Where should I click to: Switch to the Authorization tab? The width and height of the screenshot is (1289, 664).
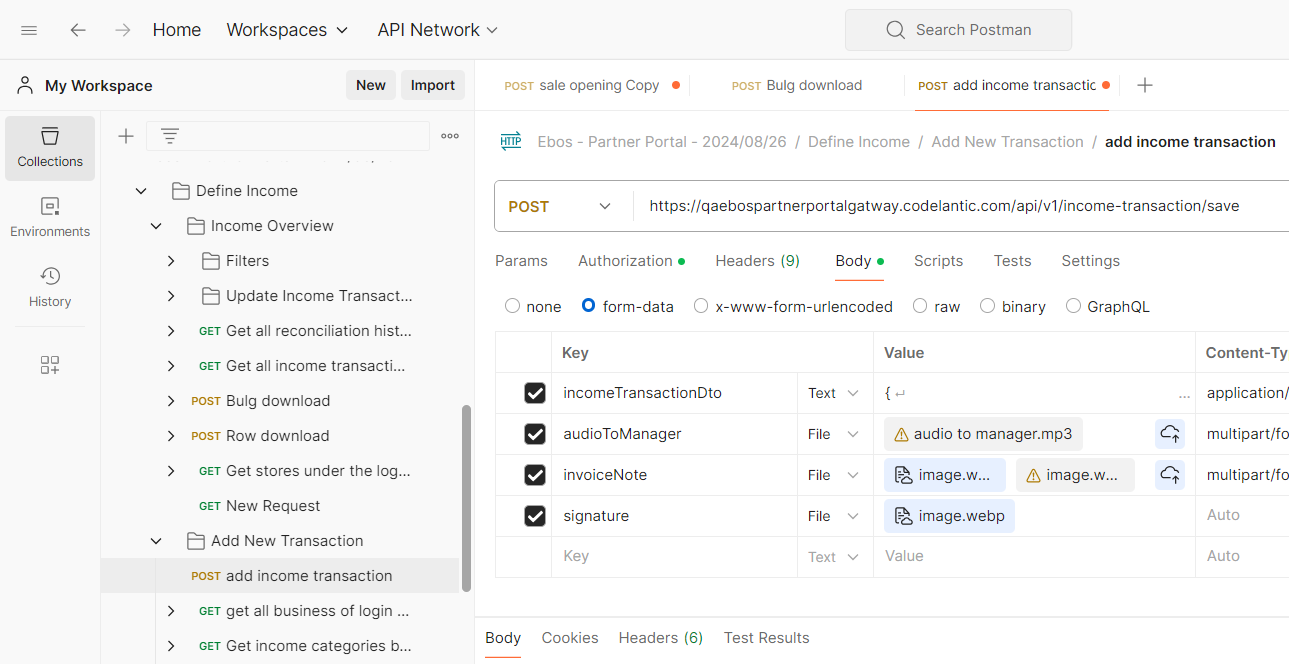pyautogui.click(x=631, y=261)
